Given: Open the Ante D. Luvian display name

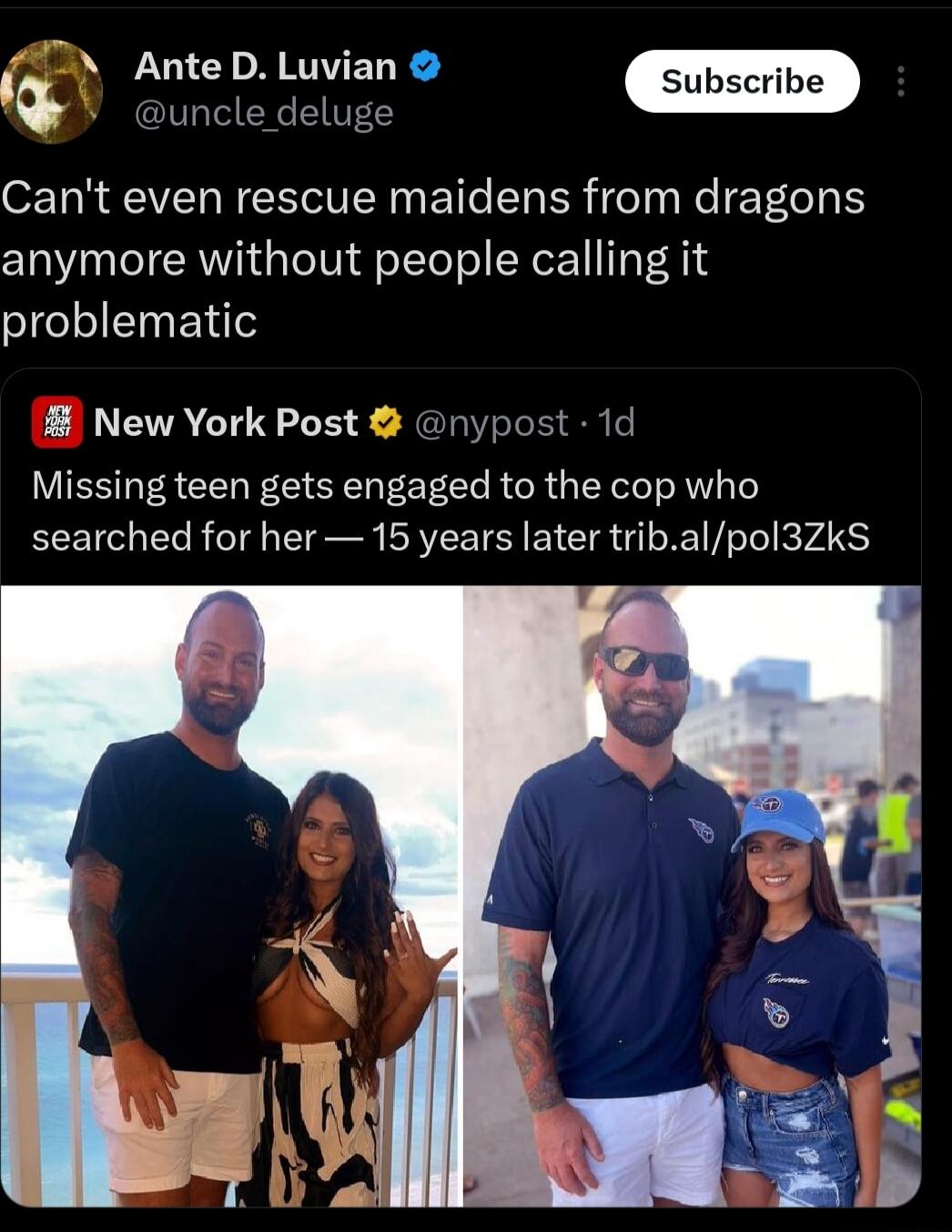Looking at the screenshot, I should coord(265,66).
